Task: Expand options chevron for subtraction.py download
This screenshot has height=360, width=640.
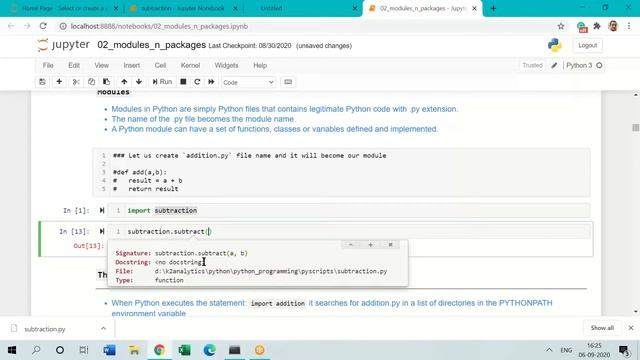Action: [x=103, y=329]
